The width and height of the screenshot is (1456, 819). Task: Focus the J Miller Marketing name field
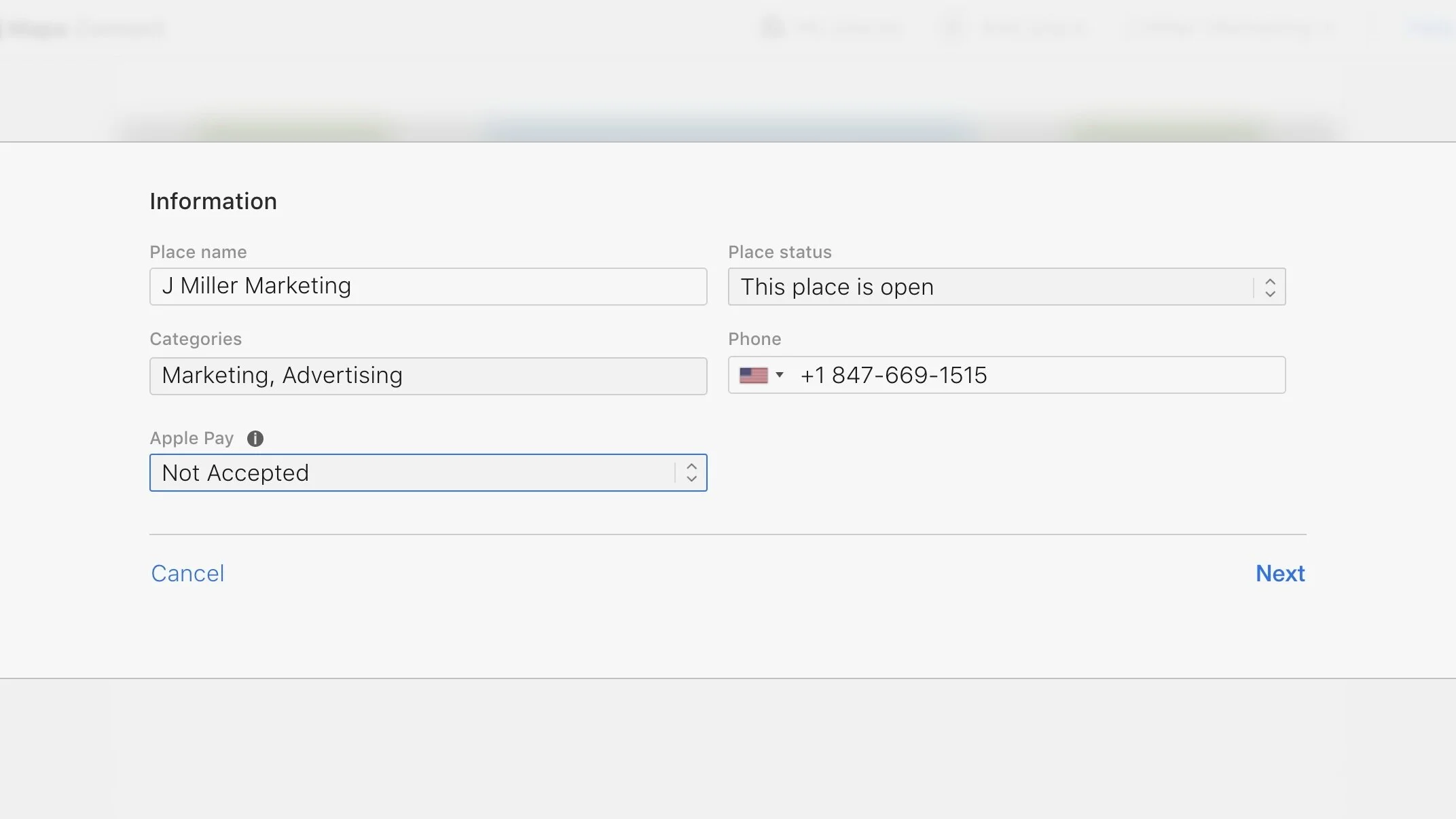click(x=428, y=287)
